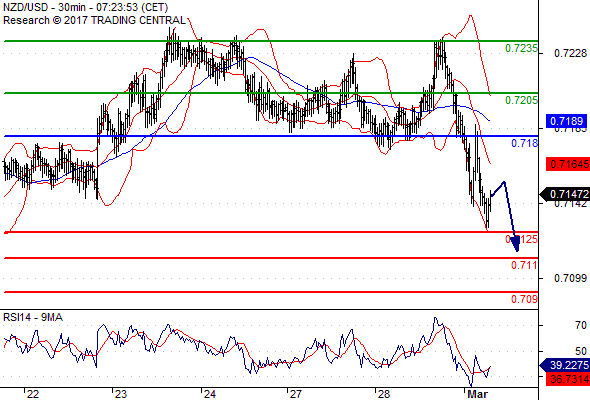Click the 70 level on RSI axis
590x400 pixels.
[x=581, y=325]
